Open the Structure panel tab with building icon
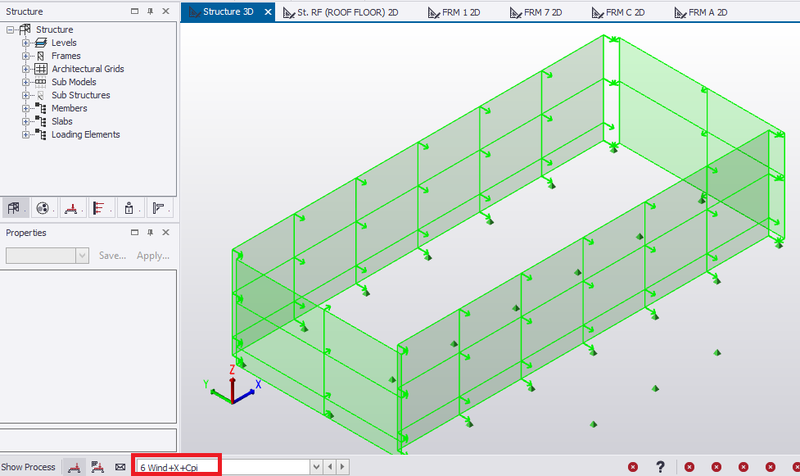 click(x=14, y=208)
